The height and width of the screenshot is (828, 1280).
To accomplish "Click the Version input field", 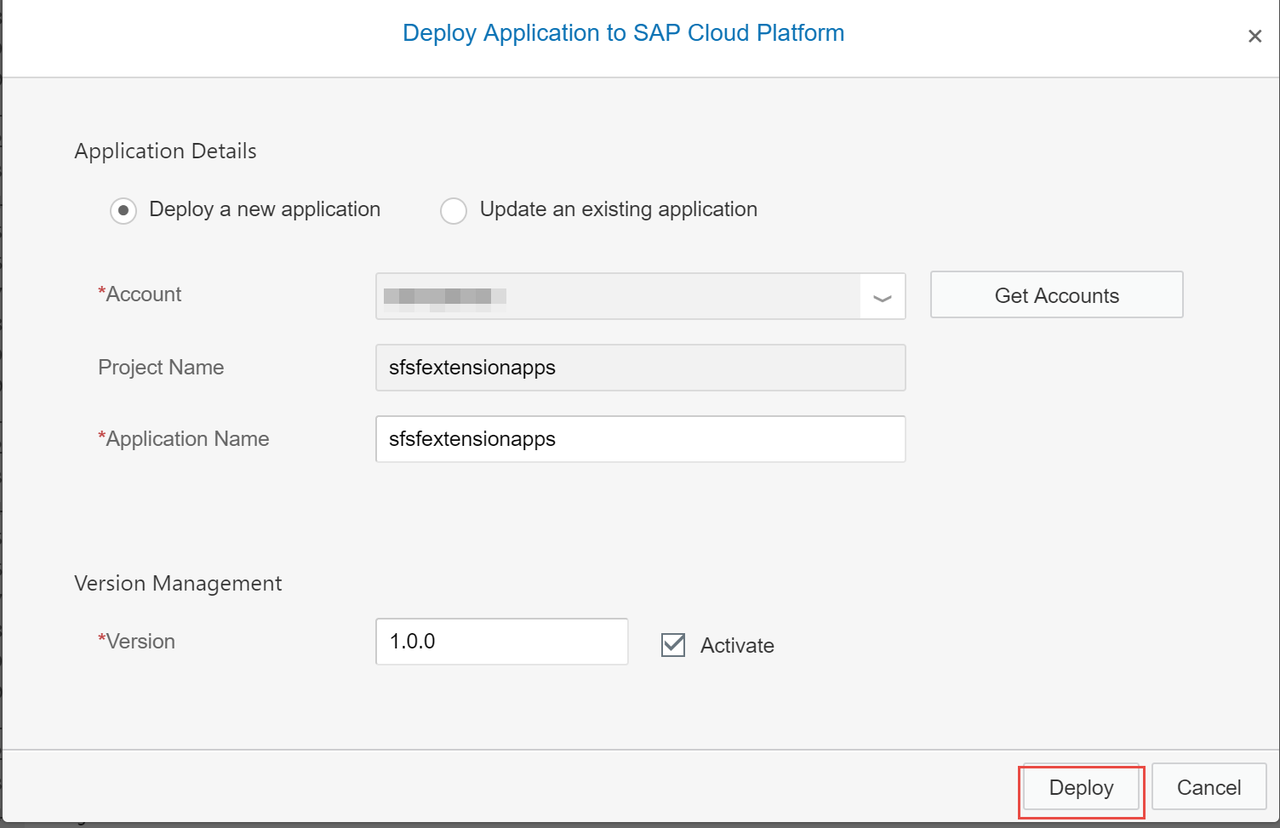I will click(x=502, y=641).
